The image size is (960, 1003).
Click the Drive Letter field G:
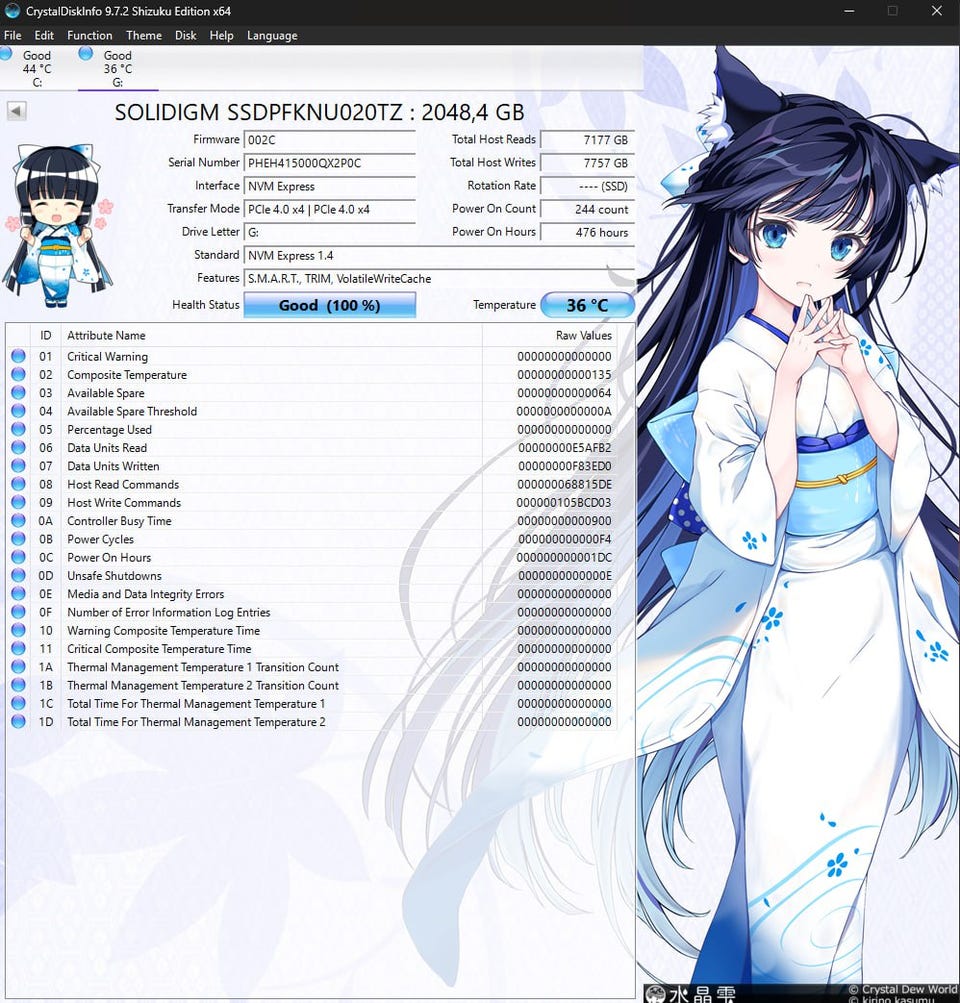pos(329,232)
